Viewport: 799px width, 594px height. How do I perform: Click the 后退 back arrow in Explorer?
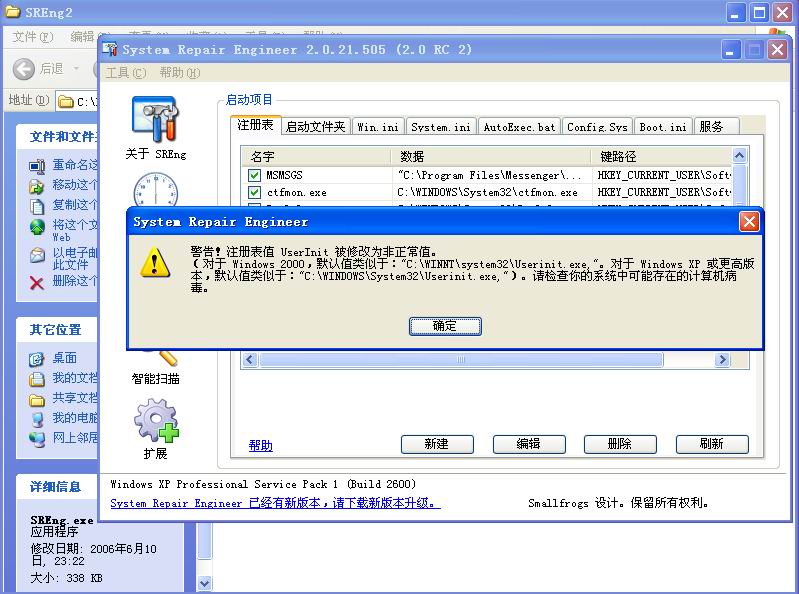click(x=23, y=69)
